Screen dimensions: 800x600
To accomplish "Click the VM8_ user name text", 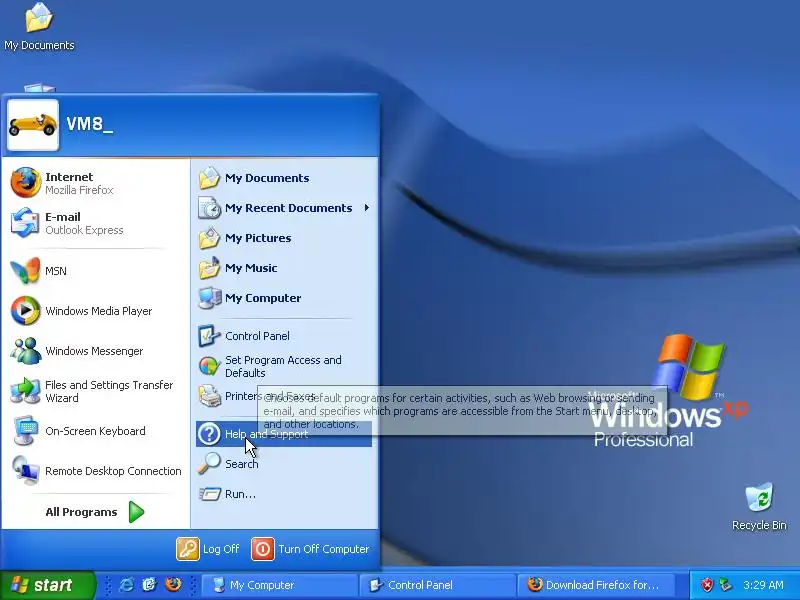I will [x=89, y=124].
